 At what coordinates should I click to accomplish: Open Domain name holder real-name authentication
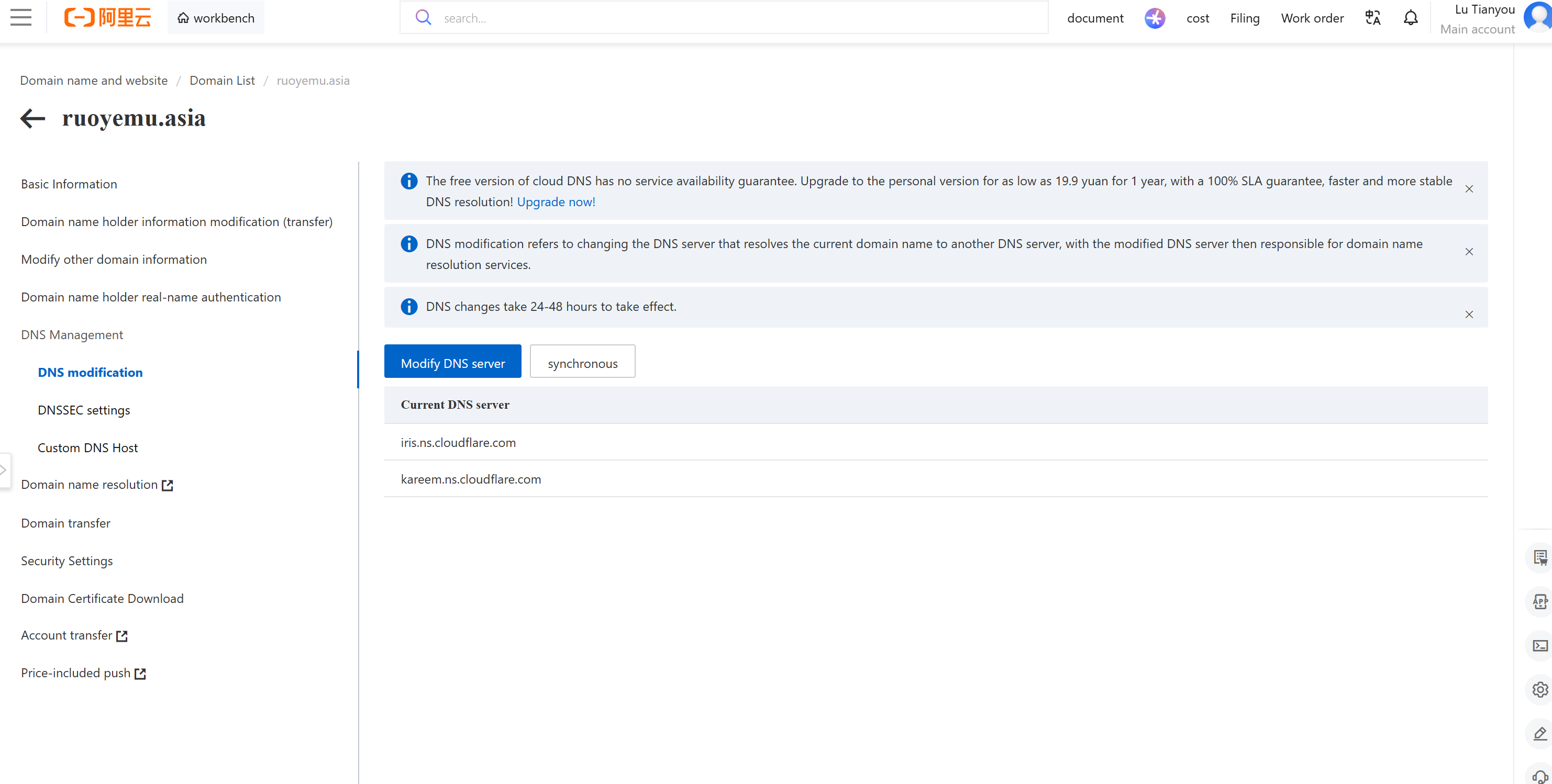[x=151, y=297]
